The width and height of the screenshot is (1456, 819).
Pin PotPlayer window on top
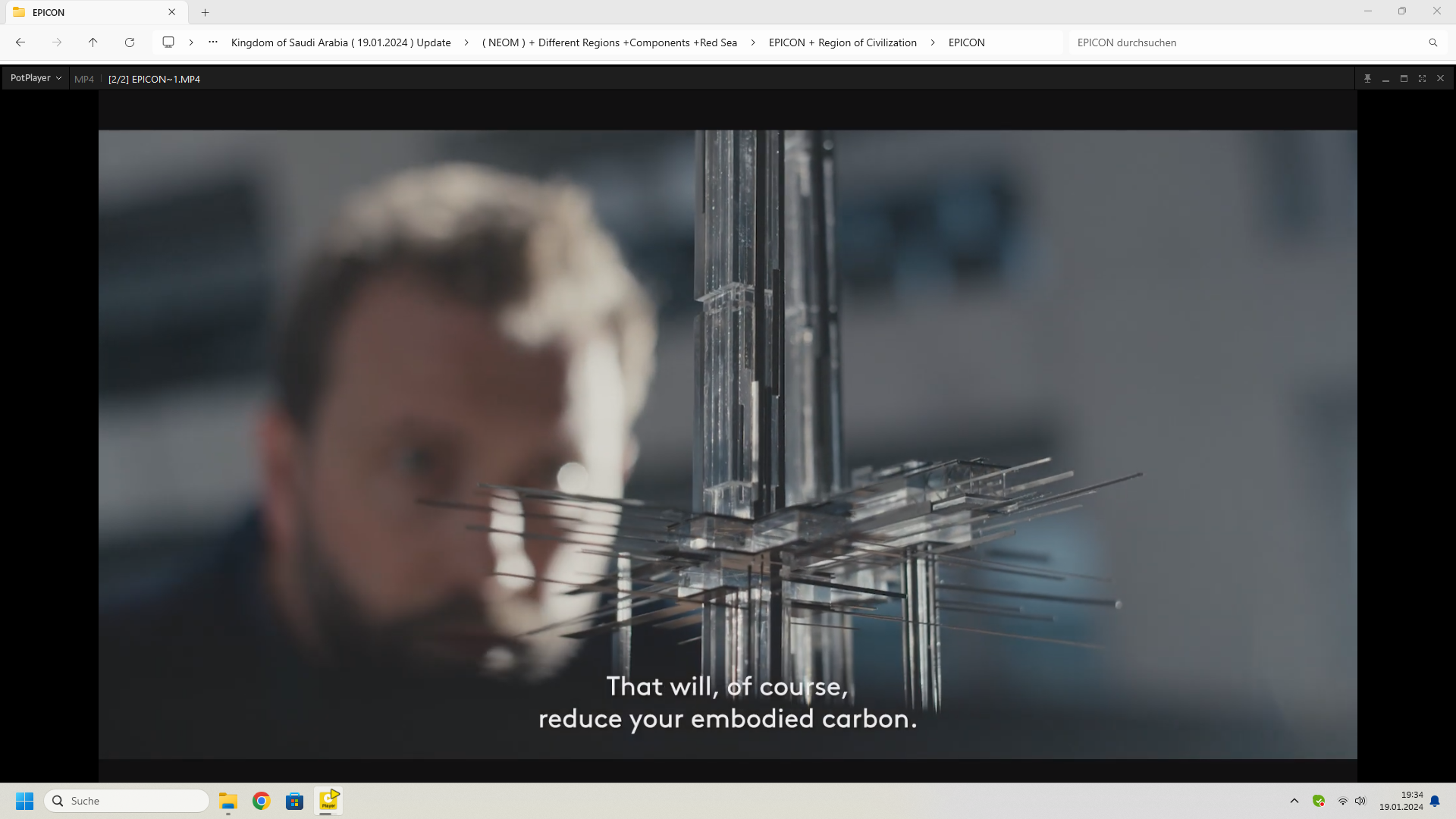click(x=1367, y=78)
